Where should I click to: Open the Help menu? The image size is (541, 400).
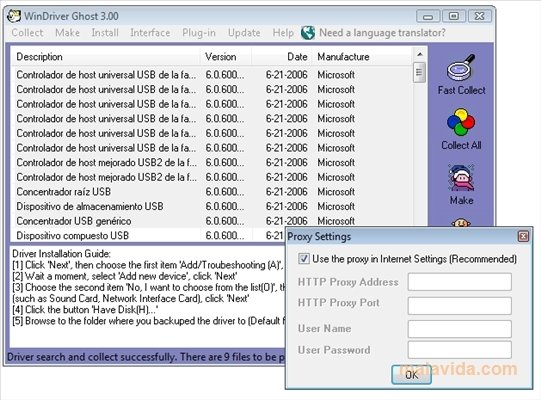(283, 33)
